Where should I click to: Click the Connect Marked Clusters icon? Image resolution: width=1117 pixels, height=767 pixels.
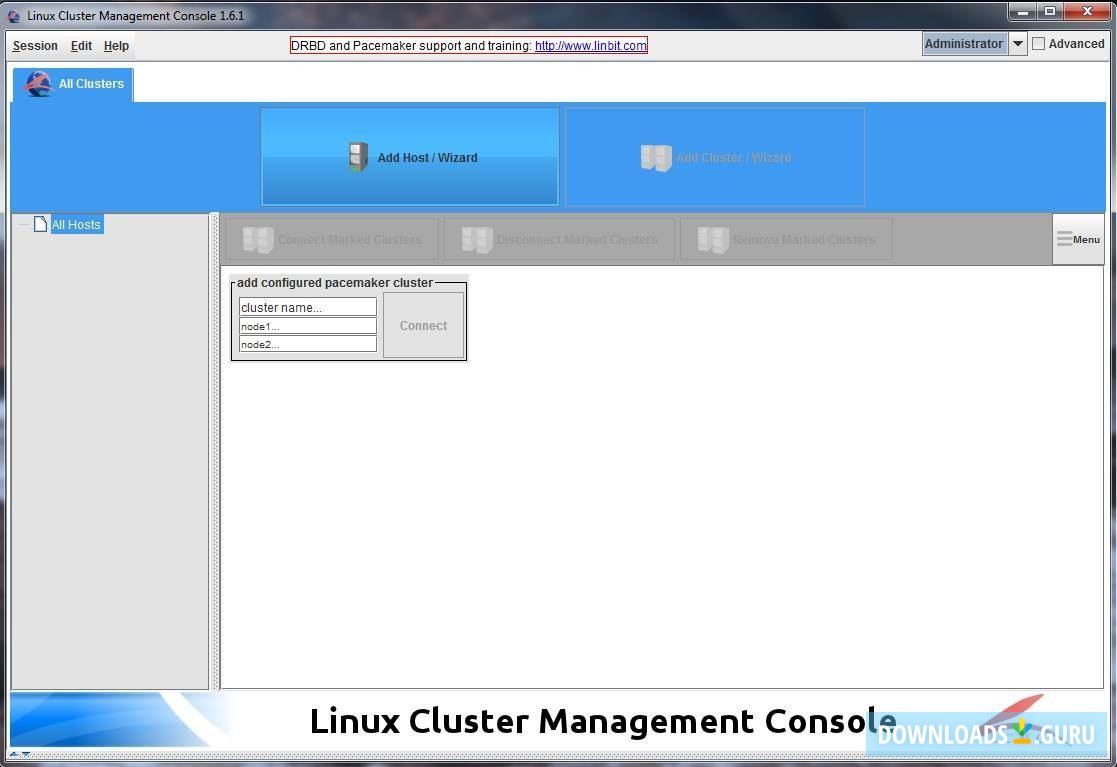[x=258, y=240]
